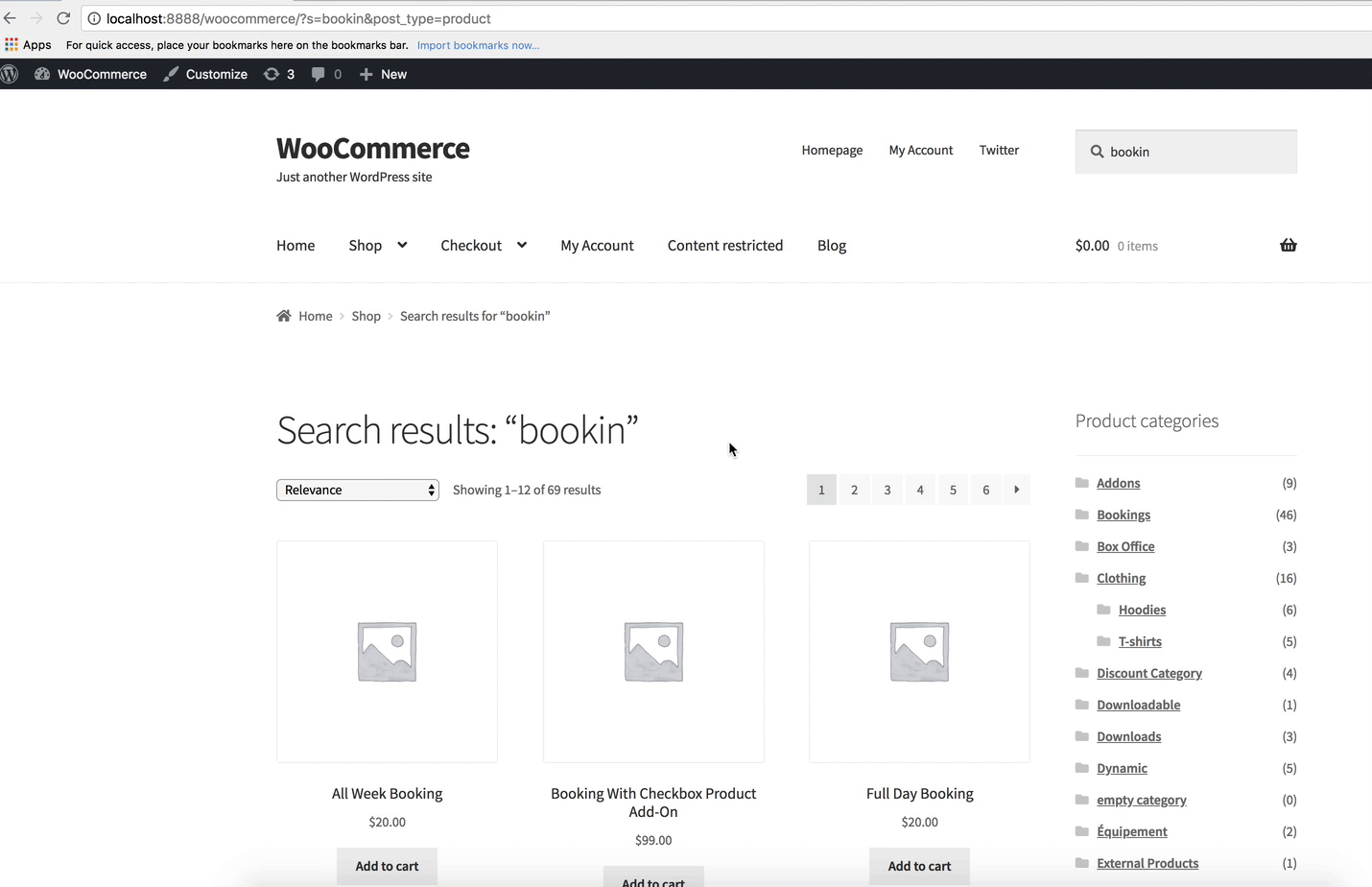This screenshot has width=1372, height=887.
Task: Click the current page 1 button
Action: tap(821, 490)
